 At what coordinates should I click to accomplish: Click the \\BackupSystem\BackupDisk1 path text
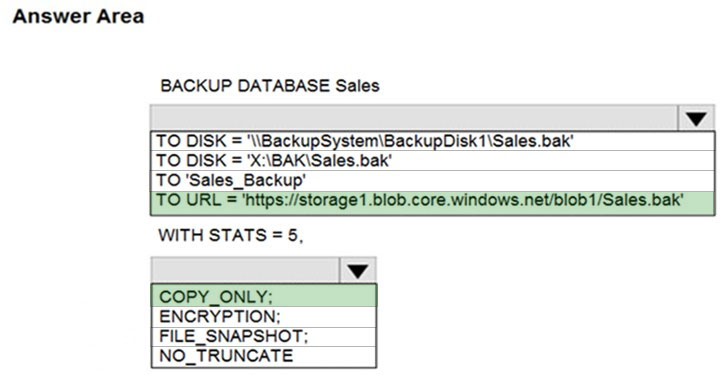pyautogui.click(x=369, y=141)
